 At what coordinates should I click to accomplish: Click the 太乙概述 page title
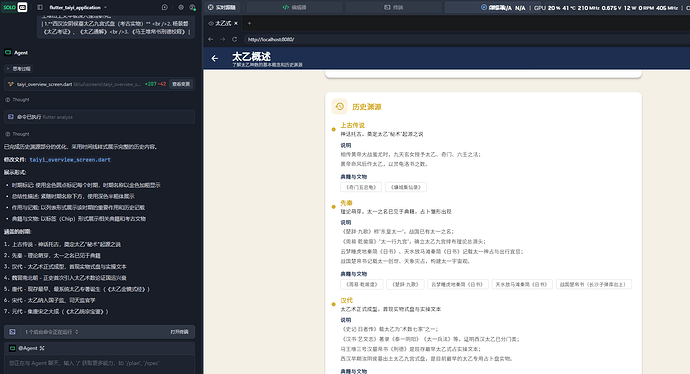(251, 56)
